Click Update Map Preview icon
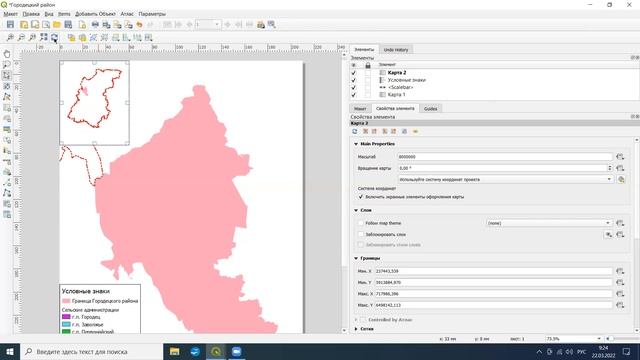Viewport: 640px width, 360px height. 354,131
